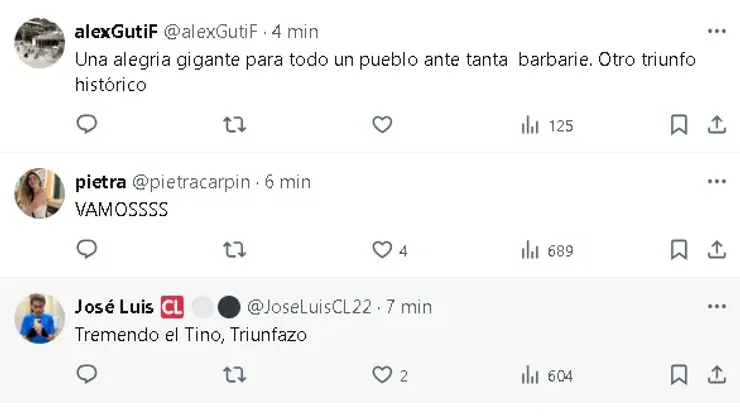Open more options for pietra's tweet
The image size is (740, 416).
716,181
